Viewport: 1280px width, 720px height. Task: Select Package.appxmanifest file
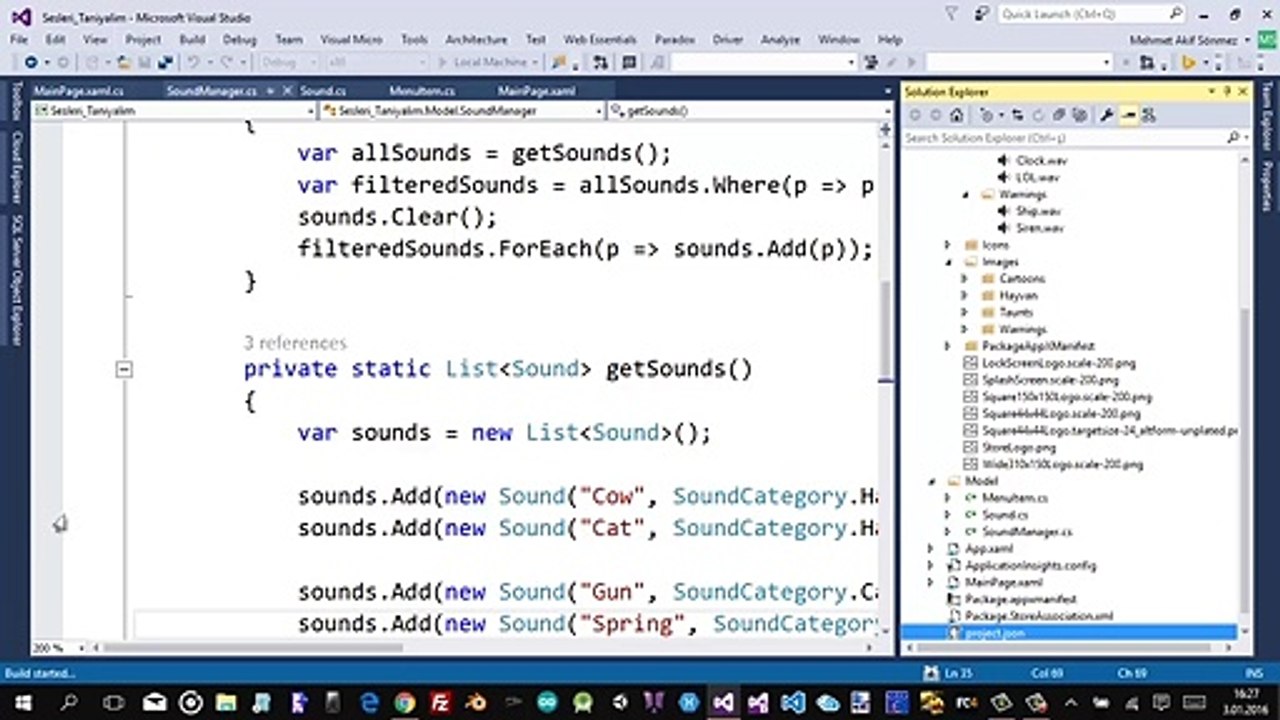pyautogui.click(x=1020, y=599)
